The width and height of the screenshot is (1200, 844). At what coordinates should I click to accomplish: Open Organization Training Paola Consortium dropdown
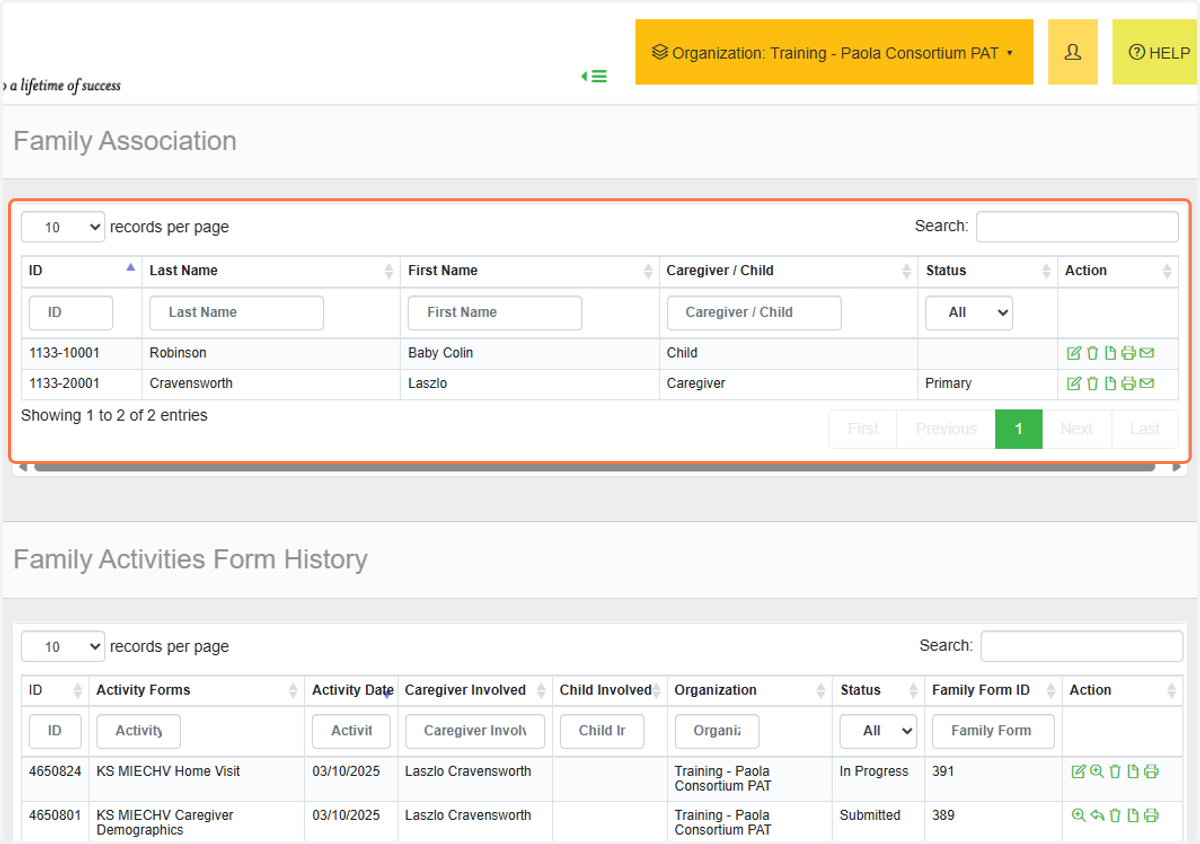834,52
